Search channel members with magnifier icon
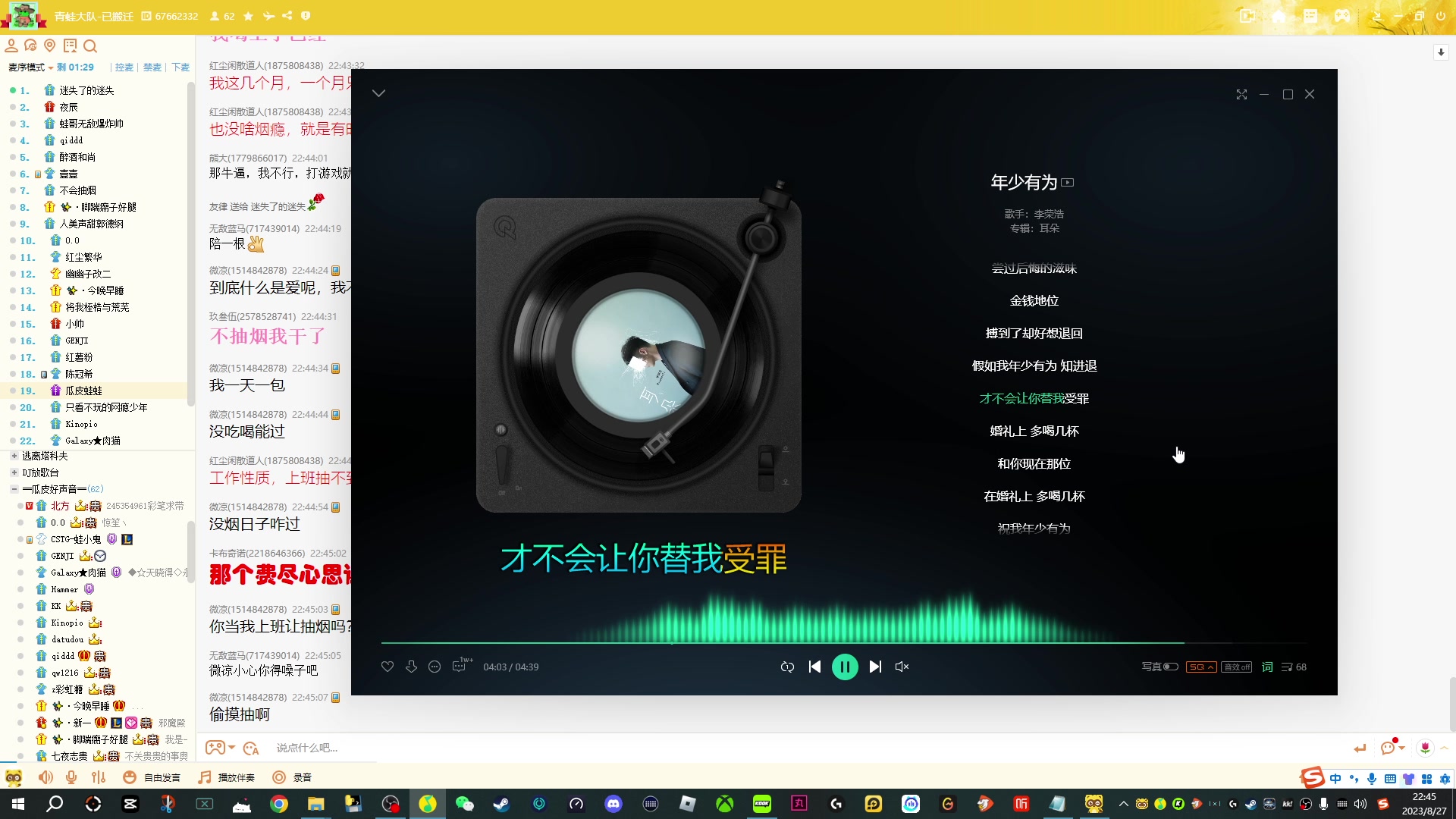 coord(90,45)
